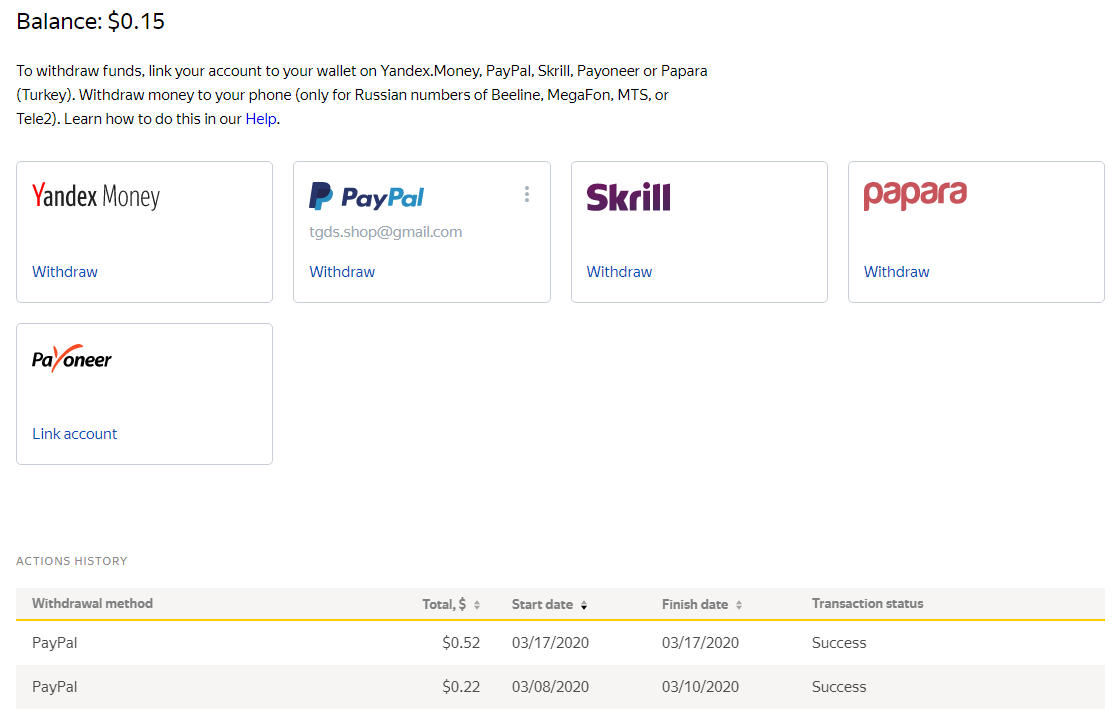Click the Transaction status column header
The image size is (1112, 721).
click(867, 604)
